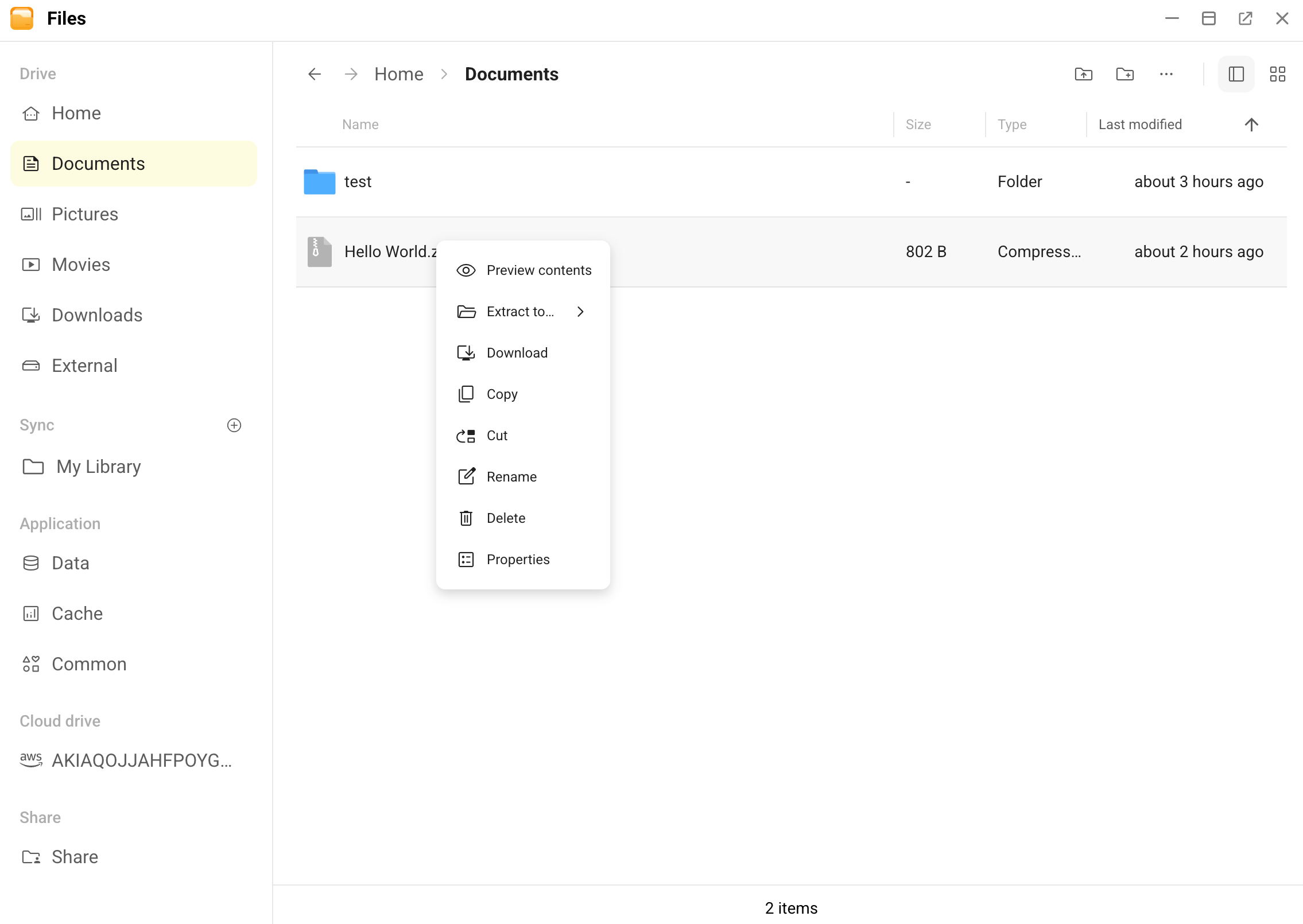Click the 'about 2 hours ago' cell

(x=1199, y=252)
